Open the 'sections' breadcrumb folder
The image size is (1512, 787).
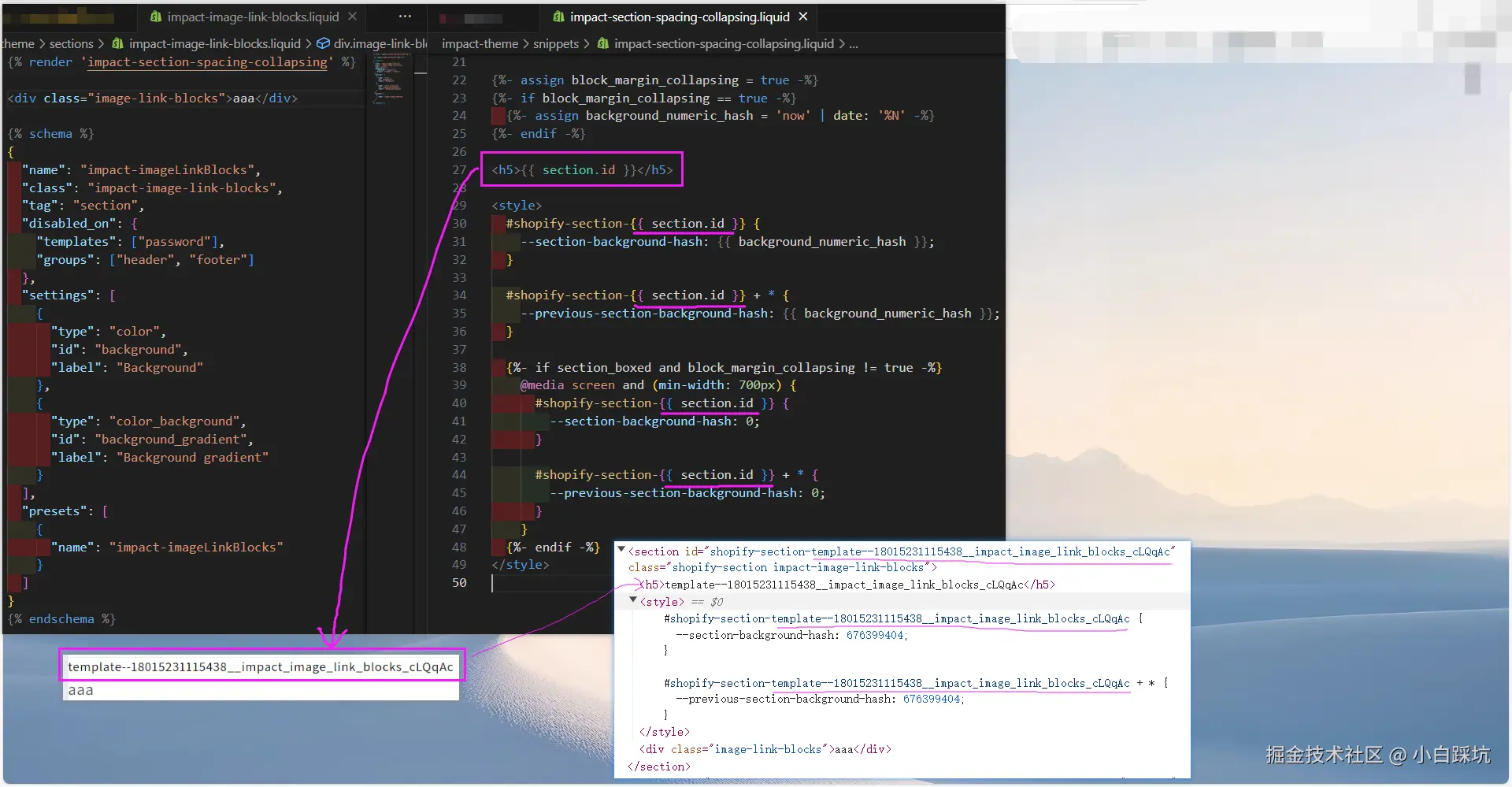click(x=71, y=43)
